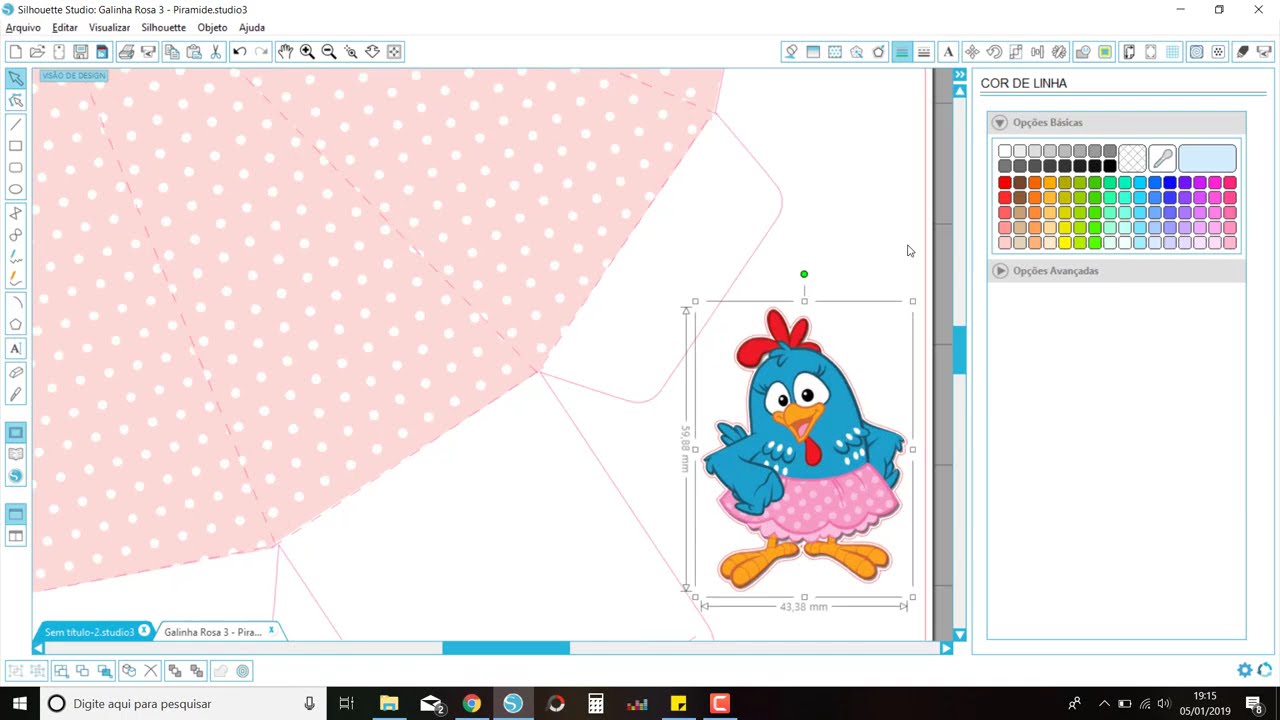This screenshot has height=720, width=1280.
Task: Open the Silhouette menu
Action: [x=163, y=28]
